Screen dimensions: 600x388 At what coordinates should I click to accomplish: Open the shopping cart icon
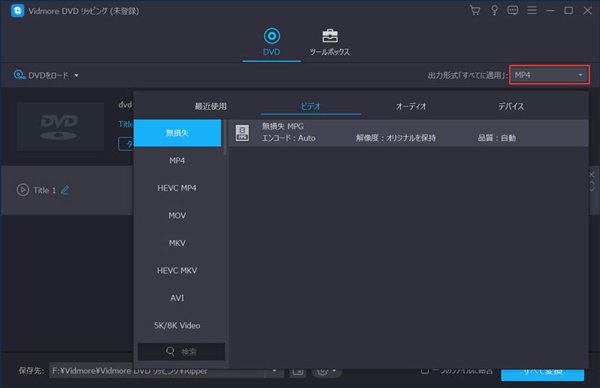(x=475, y=10)
